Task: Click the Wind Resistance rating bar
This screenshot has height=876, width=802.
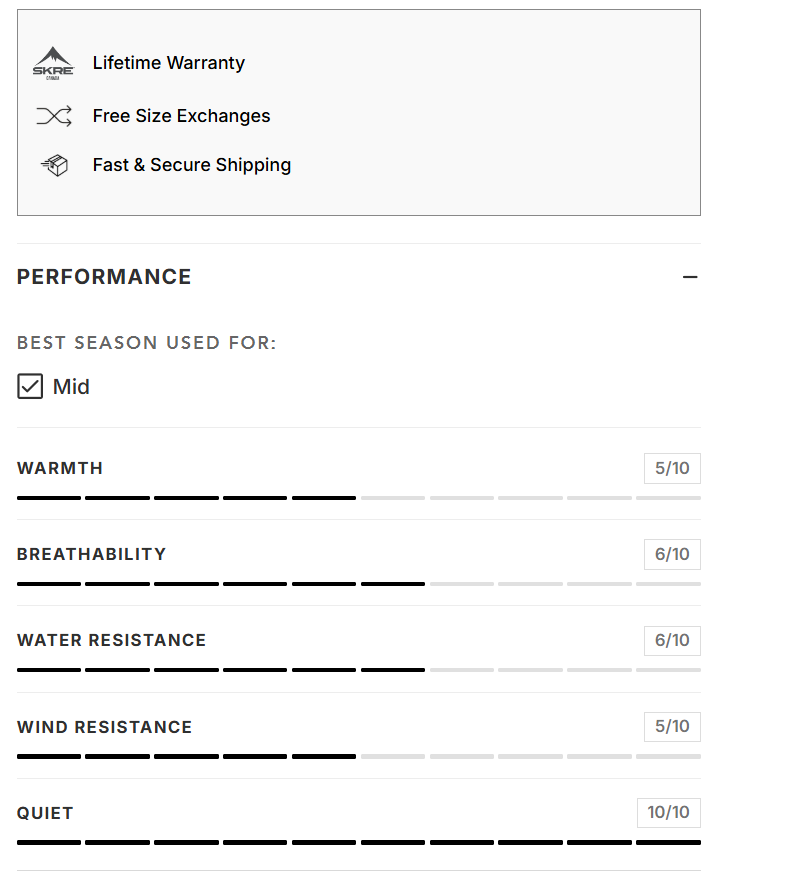Action: pos(359,756)
